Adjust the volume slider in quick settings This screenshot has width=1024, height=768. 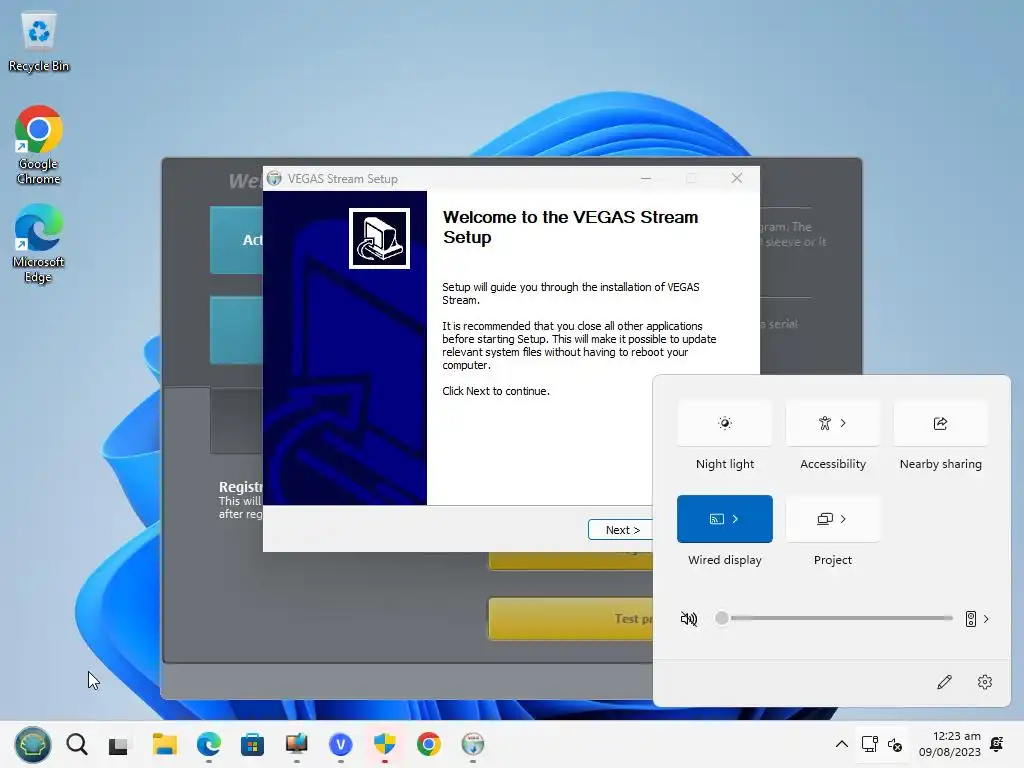coord(836,618)
